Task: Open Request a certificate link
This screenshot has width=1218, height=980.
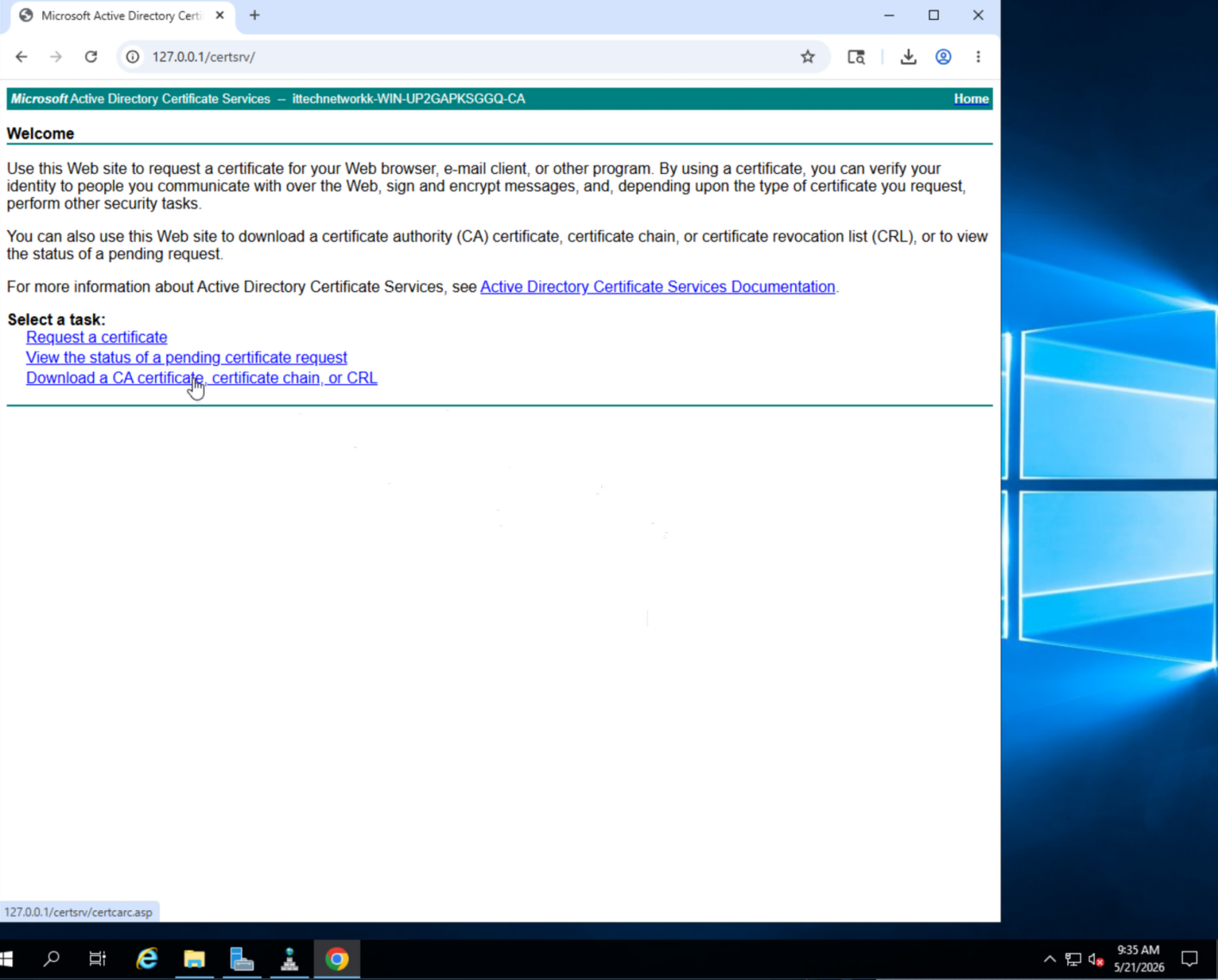Action: (96, 338)
